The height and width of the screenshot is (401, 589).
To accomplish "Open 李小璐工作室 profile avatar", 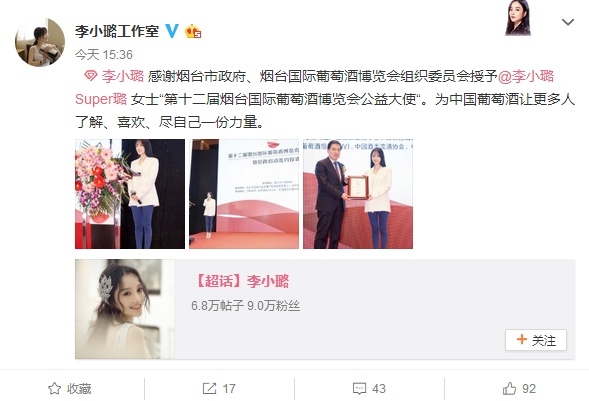I will (40, 42).
